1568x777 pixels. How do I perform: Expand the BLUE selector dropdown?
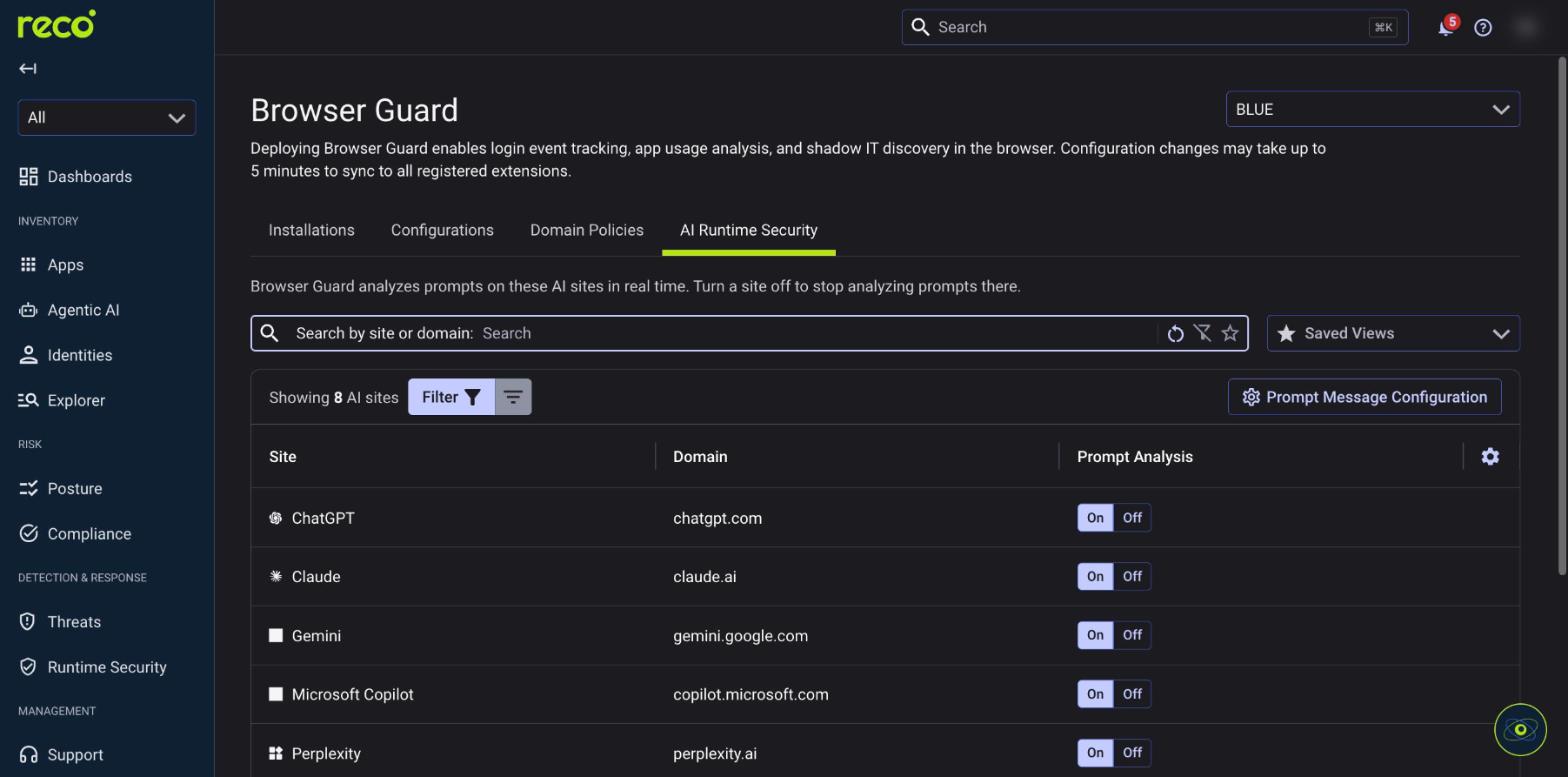click(x=1373, y=110)
